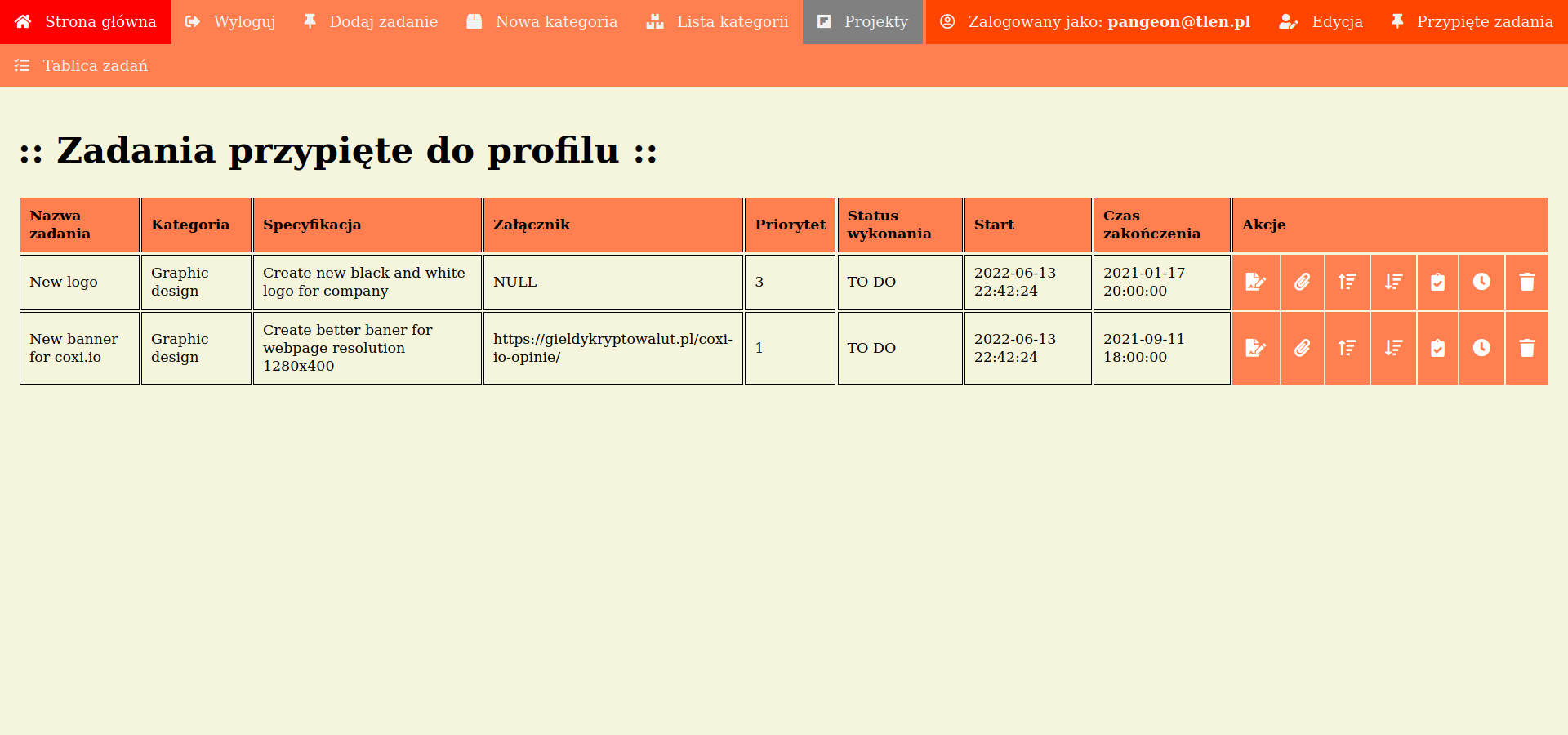Raise priority of New banner task
1568x735 pixels.
pyautogui.click(x=1347, y=348)
